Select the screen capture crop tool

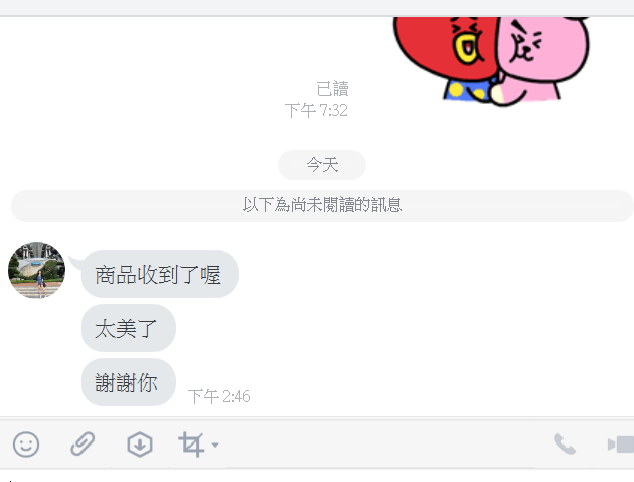pos(191,444)
